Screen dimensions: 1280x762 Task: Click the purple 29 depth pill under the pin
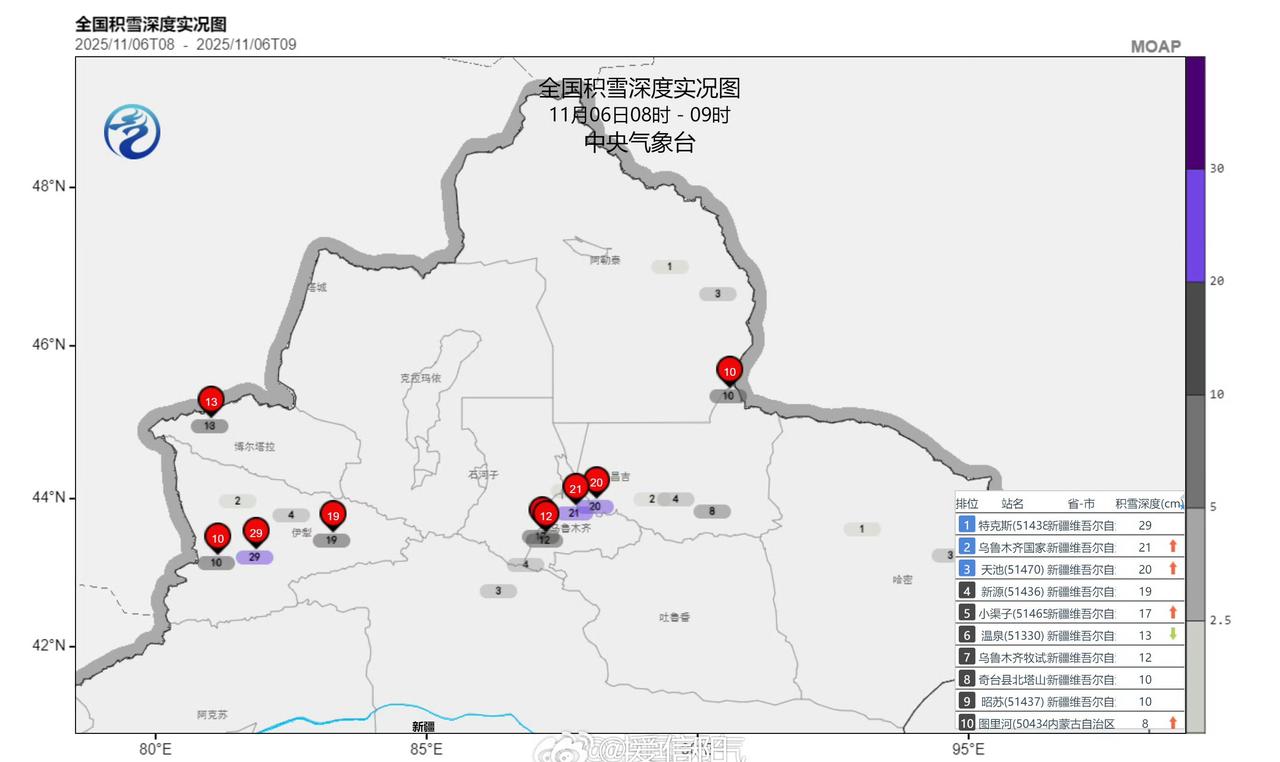tap(255, 557)
